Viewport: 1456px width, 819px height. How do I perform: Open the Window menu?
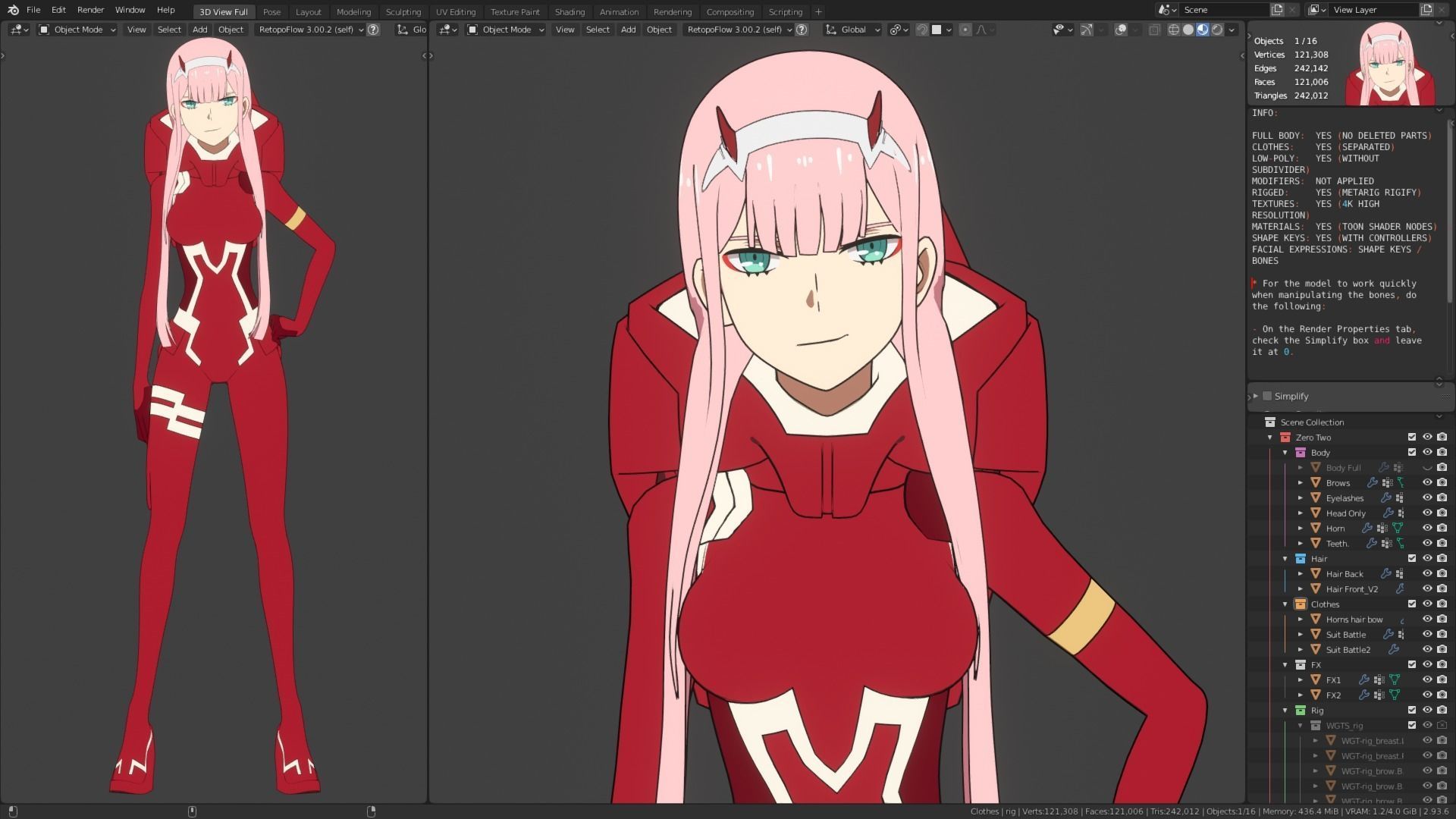(x=130, y=10)
